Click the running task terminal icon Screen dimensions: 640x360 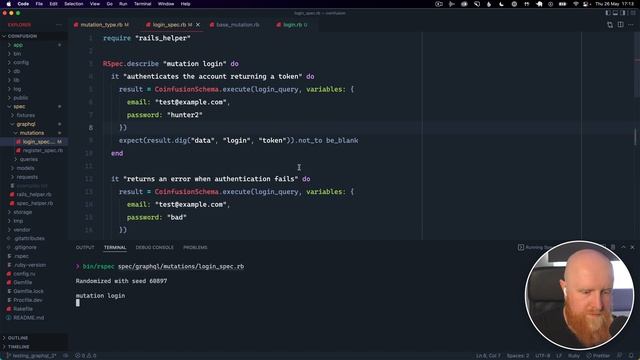point(521,247)
